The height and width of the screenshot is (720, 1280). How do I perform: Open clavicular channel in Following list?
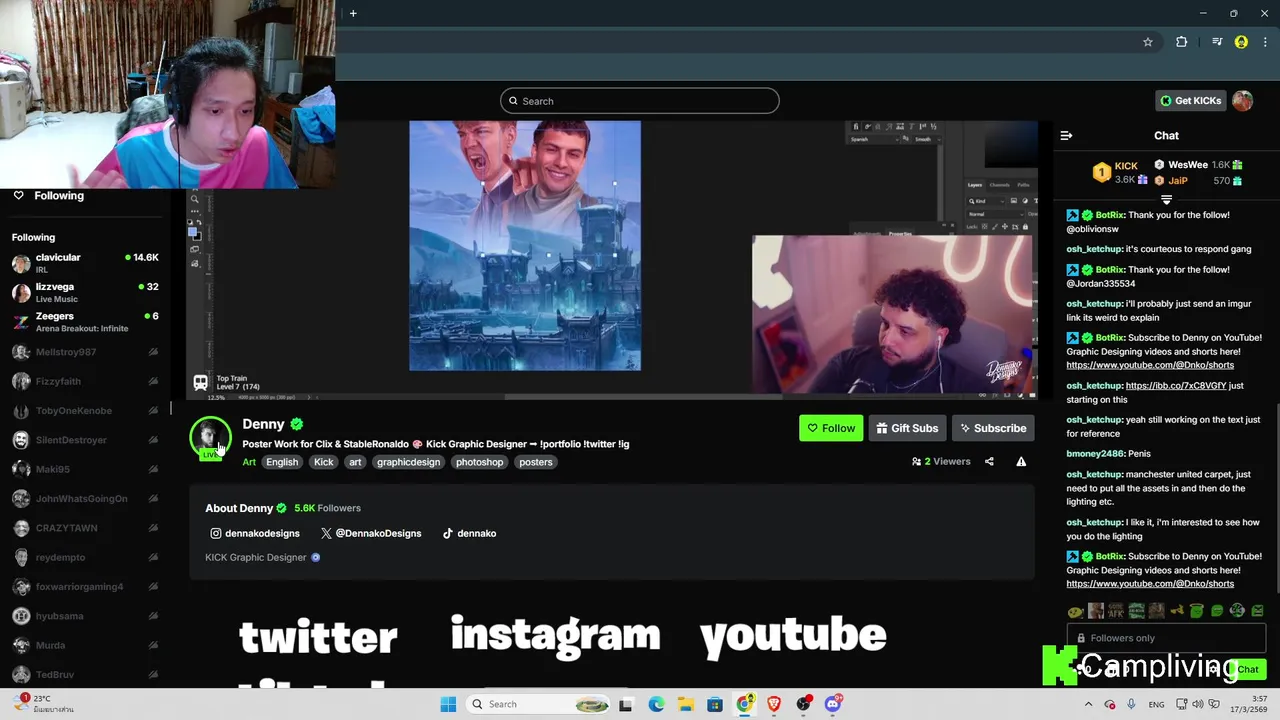click(x=85, y=264)
